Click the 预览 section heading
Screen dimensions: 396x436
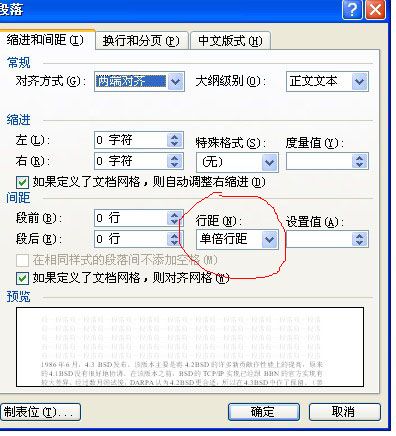pos(19,297)
